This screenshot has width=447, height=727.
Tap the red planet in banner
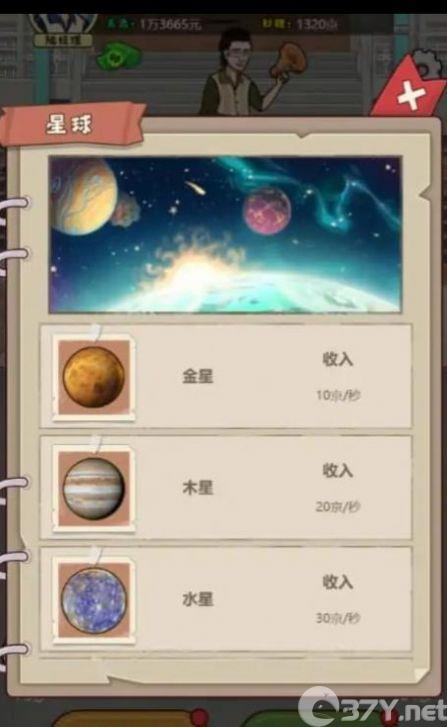coord(268,210)
